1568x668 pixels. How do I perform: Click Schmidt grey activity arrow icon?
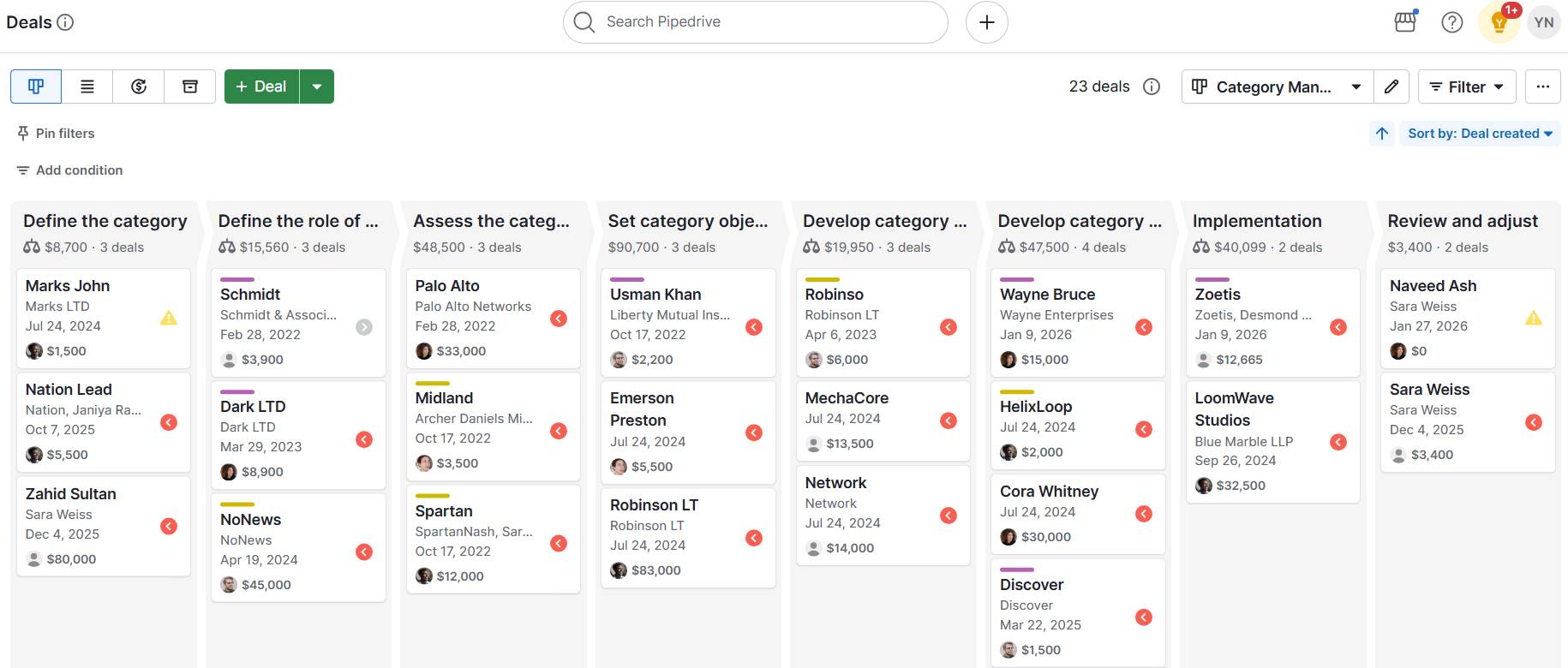(x=364, y=327)
